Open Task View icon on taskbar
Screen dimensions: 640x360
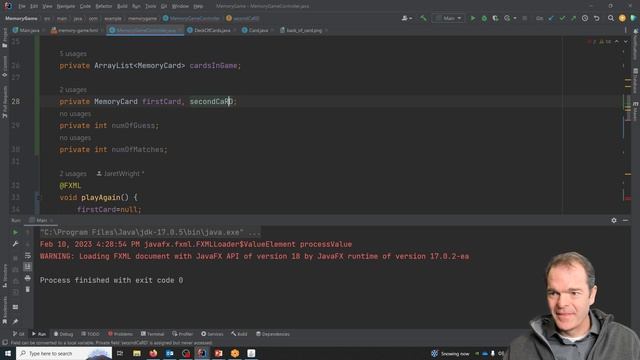click(120, 353)
